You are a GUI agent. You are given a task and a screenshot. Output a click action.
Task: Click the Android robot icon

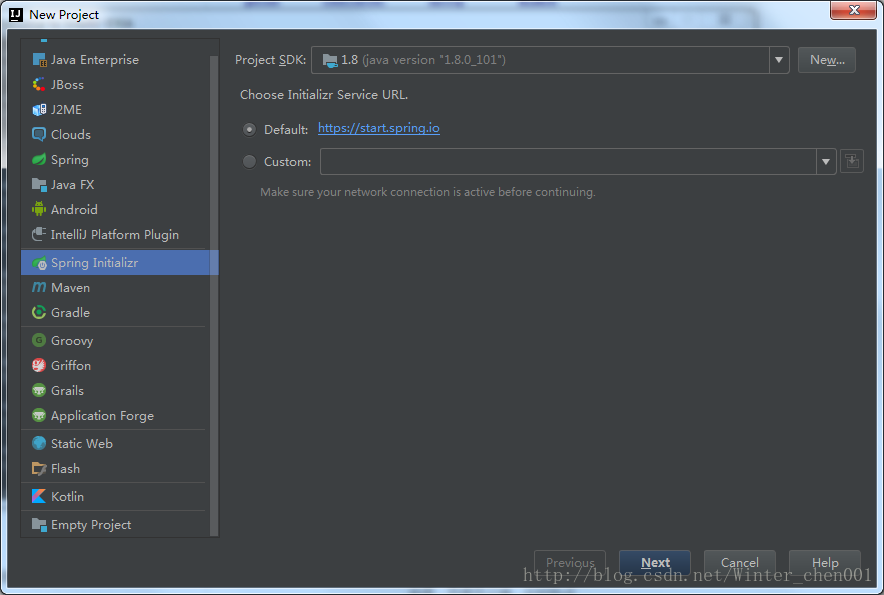39,209
